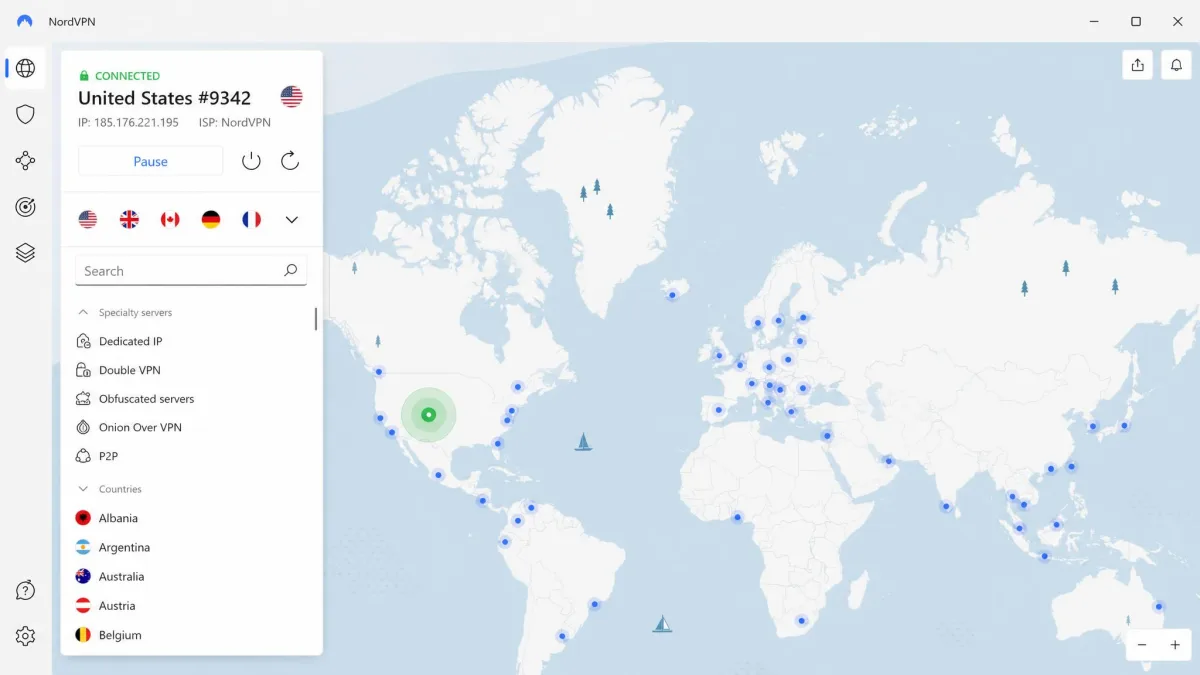Open the help and support icon
The width and height of the screenshot is (1200, 675).
(26, 590)
